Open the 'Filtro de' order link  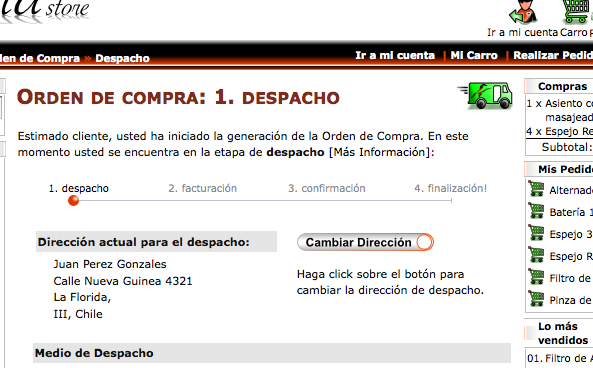point(571,278)
